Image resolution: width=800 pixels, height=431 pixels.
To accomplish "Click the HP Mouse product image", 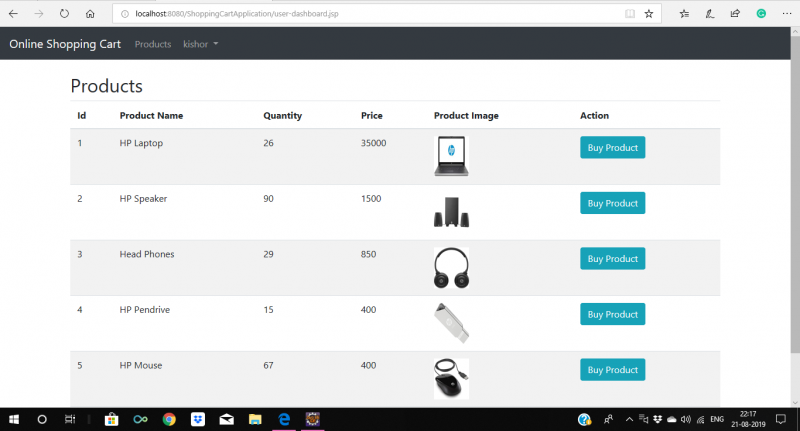I will point(451,379).
